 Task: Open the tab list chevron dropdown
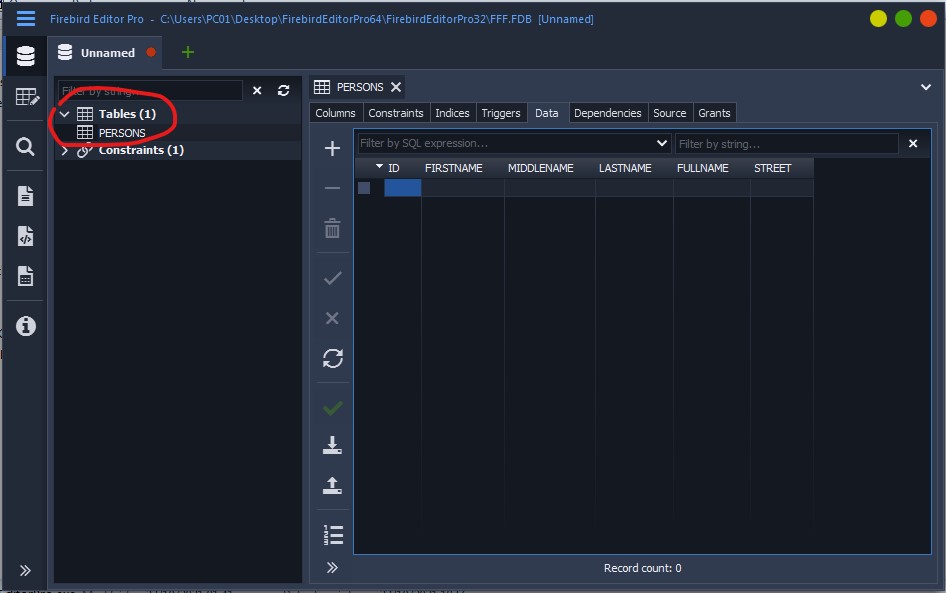(x=925, y=87)
